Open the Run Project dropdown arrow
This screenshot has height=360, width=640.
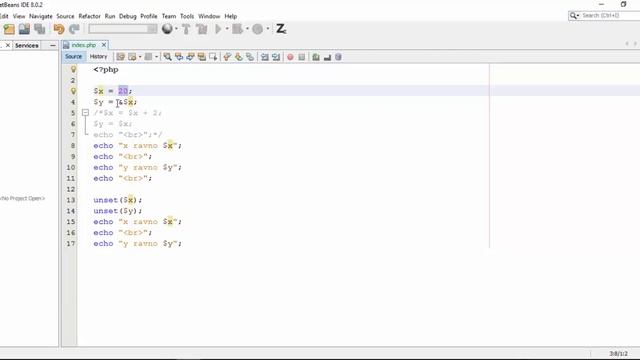[227, 29]
